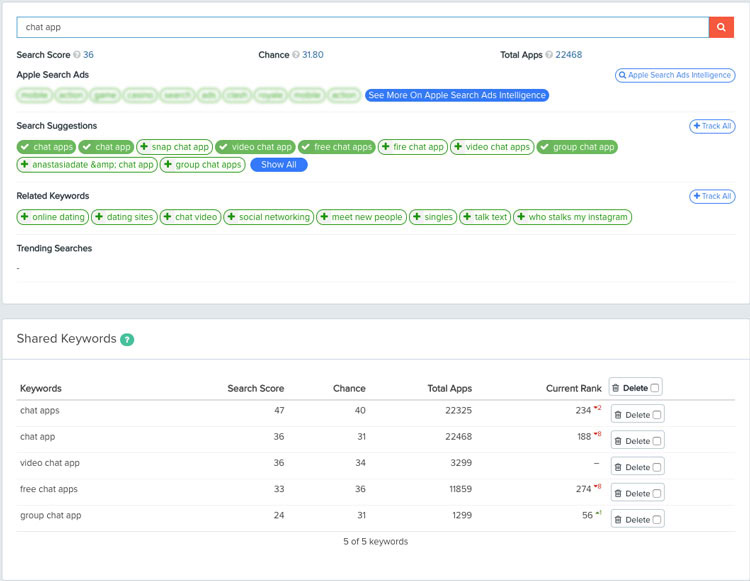Add 'singles' related keyword
Viewport: 750px width, 581px height.
pos(433,217)
